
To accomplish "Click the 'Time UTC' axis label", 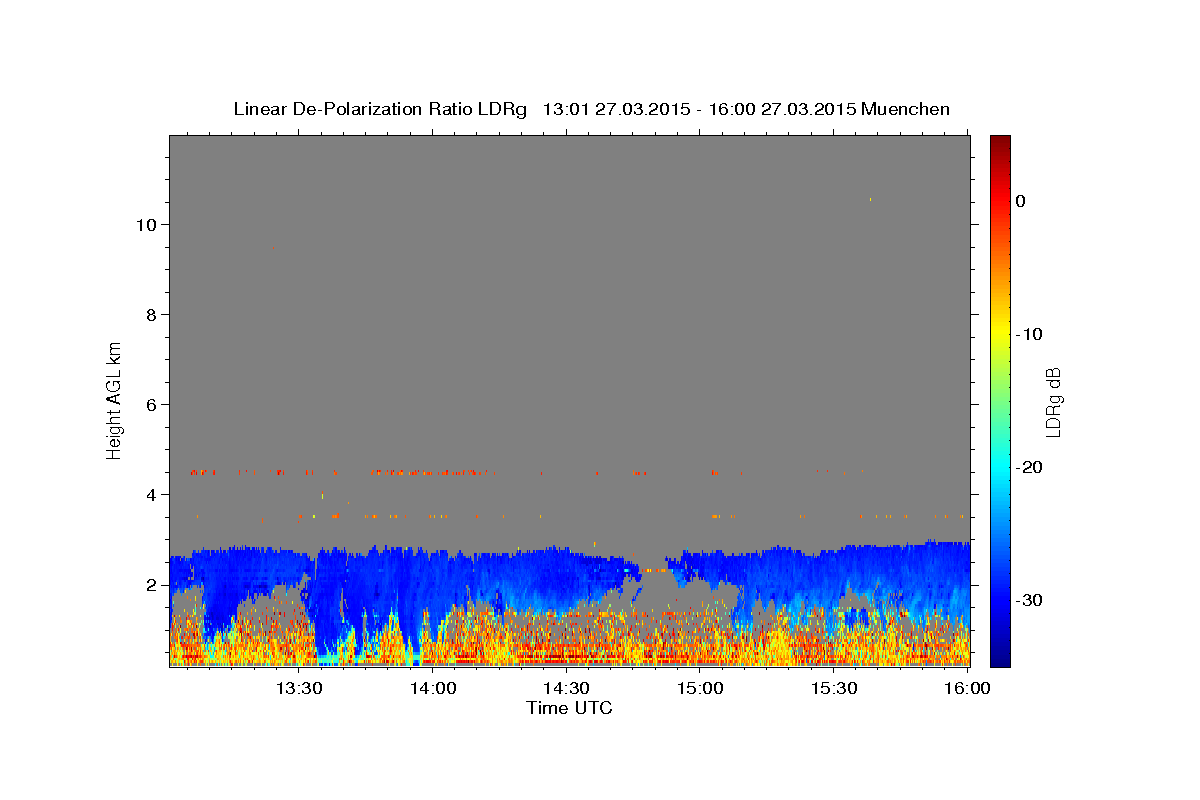I will [569, 708].
